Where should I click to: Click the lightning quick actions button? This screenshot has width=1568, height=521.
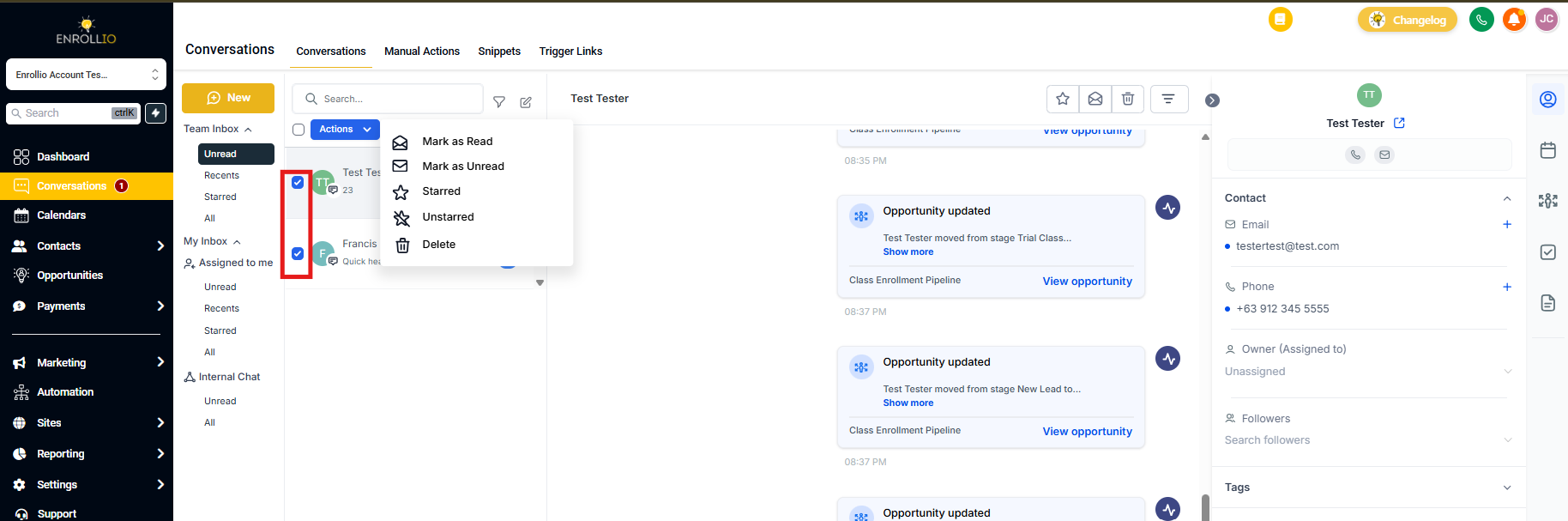pyautogui.click(x=155, y=113)
